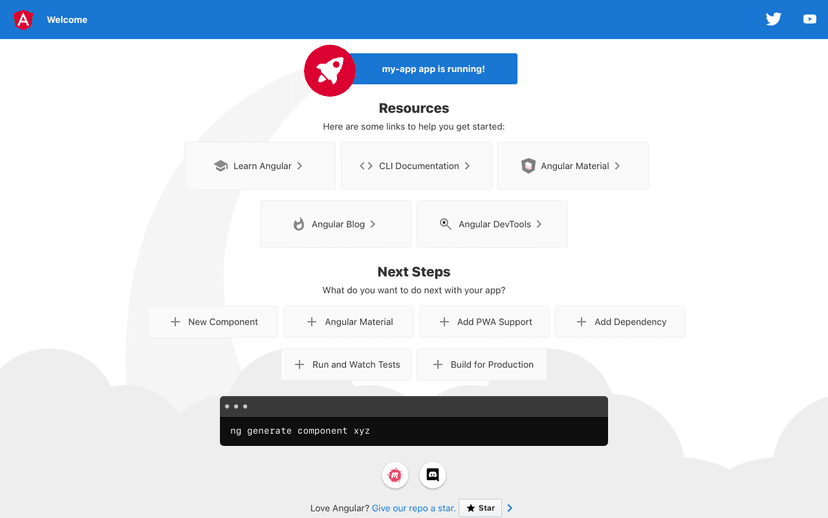This screenshot has height=518, width=828.
Task: Click the Angular shield logo
Action: click(x=23, y=20)
